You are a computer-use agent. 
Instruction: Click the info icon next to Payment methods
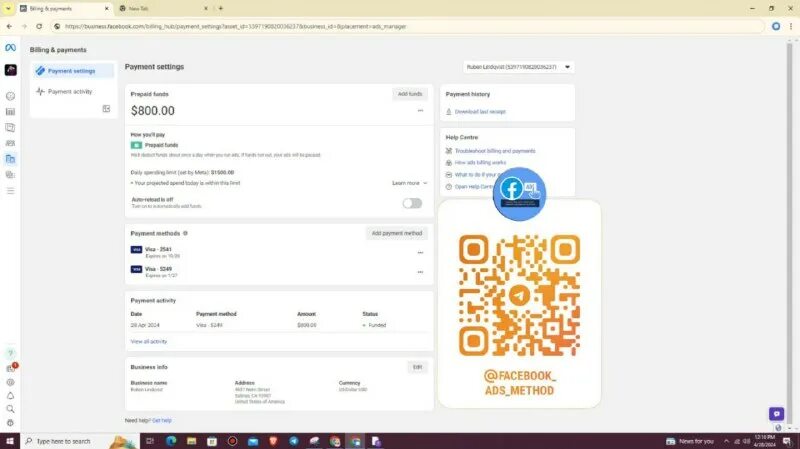pyautogui.click(x=185, y=233)
